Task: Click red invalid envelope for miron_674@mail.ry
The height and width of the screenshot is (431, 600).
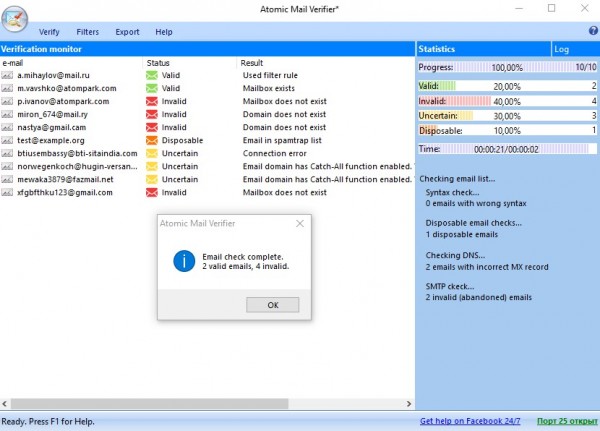Action: click(x=152, y=114)
